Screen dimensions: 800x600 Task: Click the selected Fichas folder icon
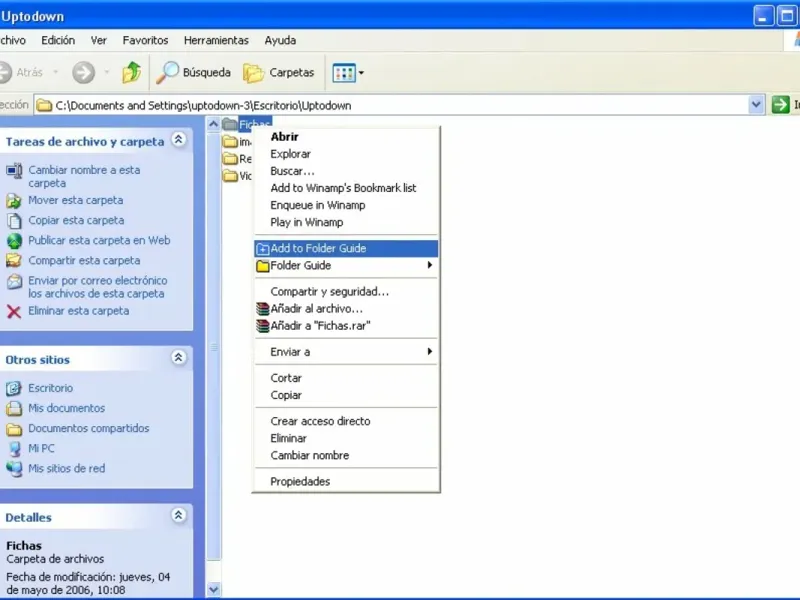click(x=230, y=124)
